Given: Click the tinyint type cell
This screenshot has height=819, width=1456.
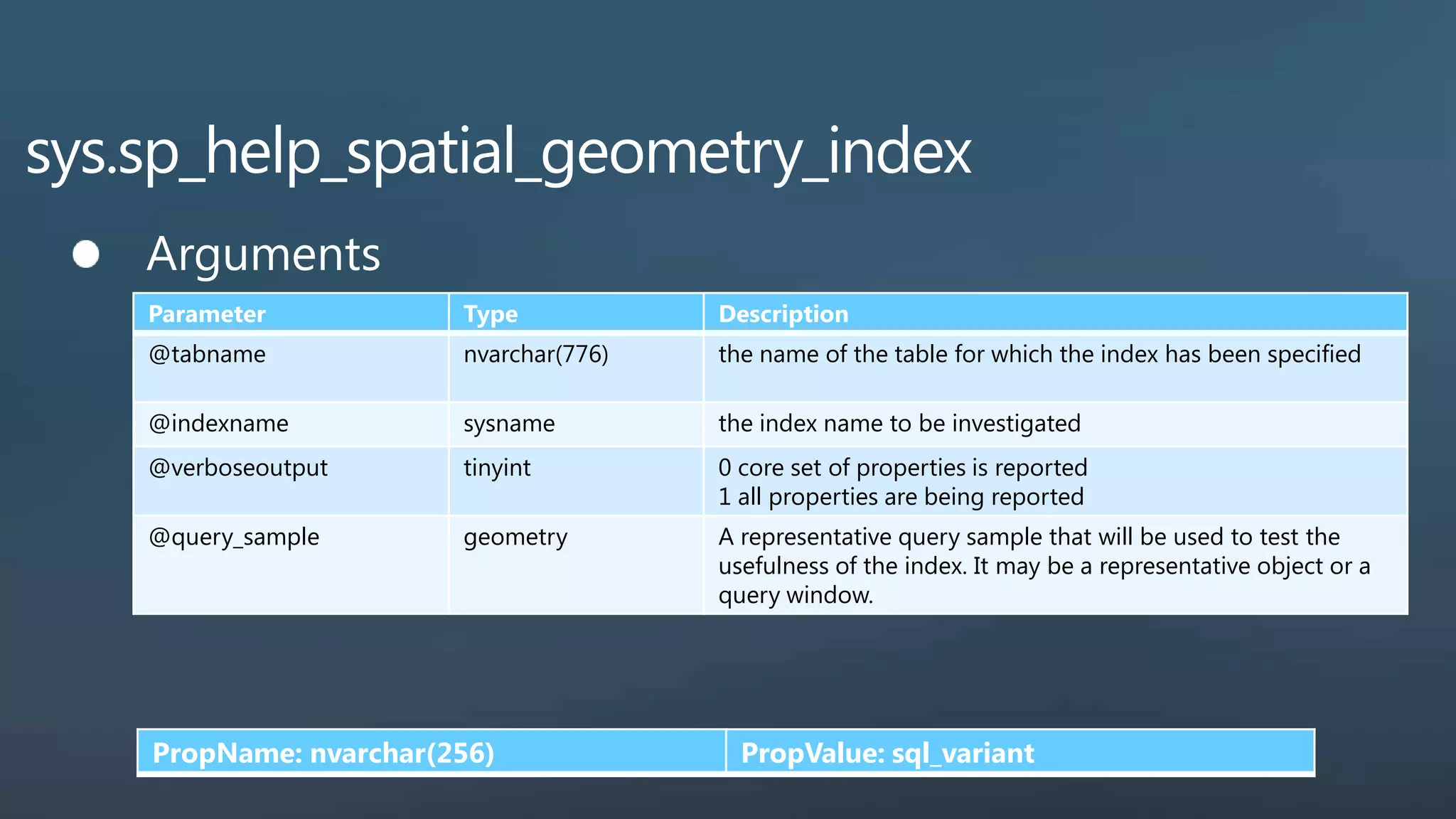Looking at the screenshot, I should [497, 468].
